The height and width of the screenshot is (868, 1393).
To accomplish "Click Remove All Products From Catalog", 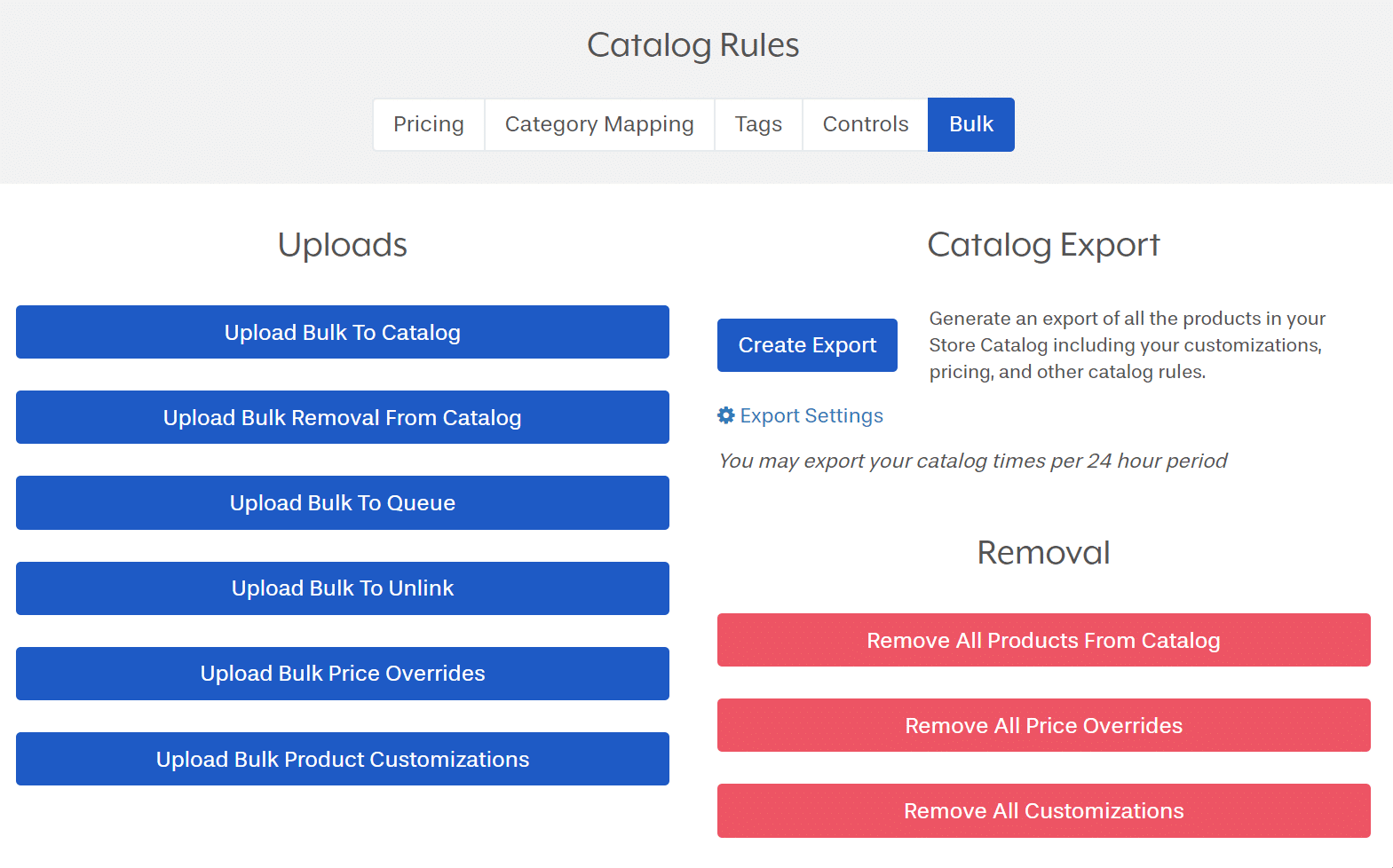I will point(1043,640).
